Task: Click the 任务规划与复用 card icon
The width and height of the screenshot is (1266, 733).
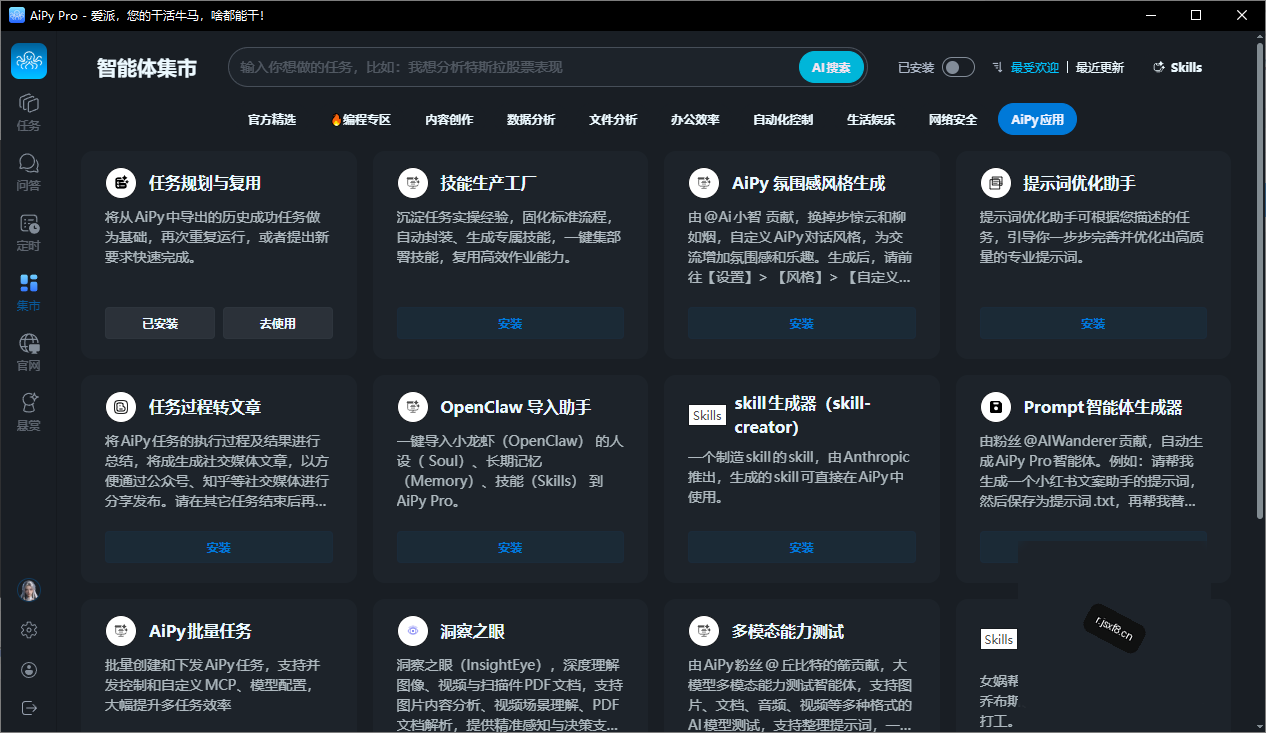Action: pyautogui.click(x=121, y=183)
